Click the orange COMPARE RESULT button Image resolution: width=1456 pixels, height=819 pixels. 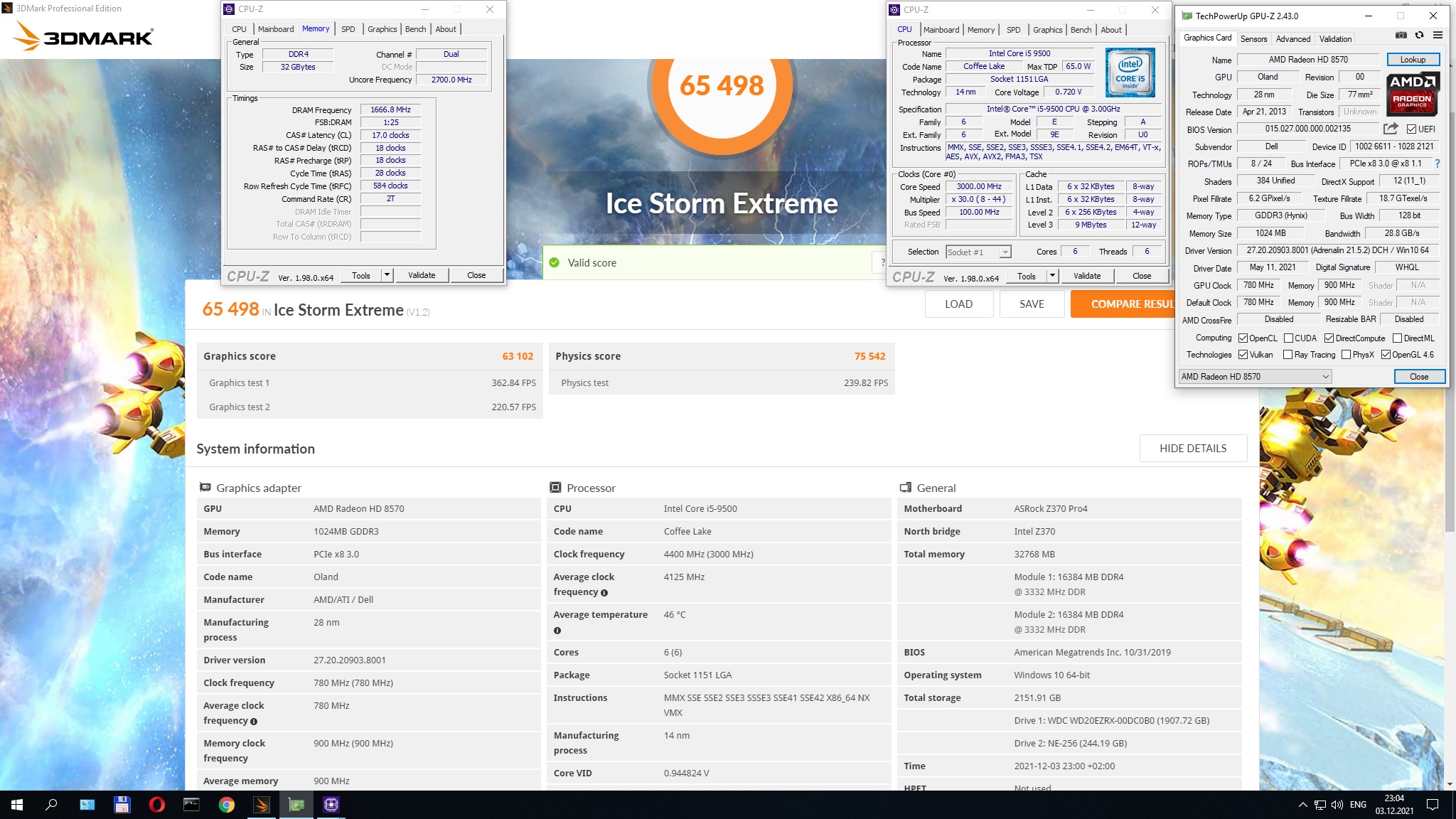pyautogui.click(x=1123, y=304)
